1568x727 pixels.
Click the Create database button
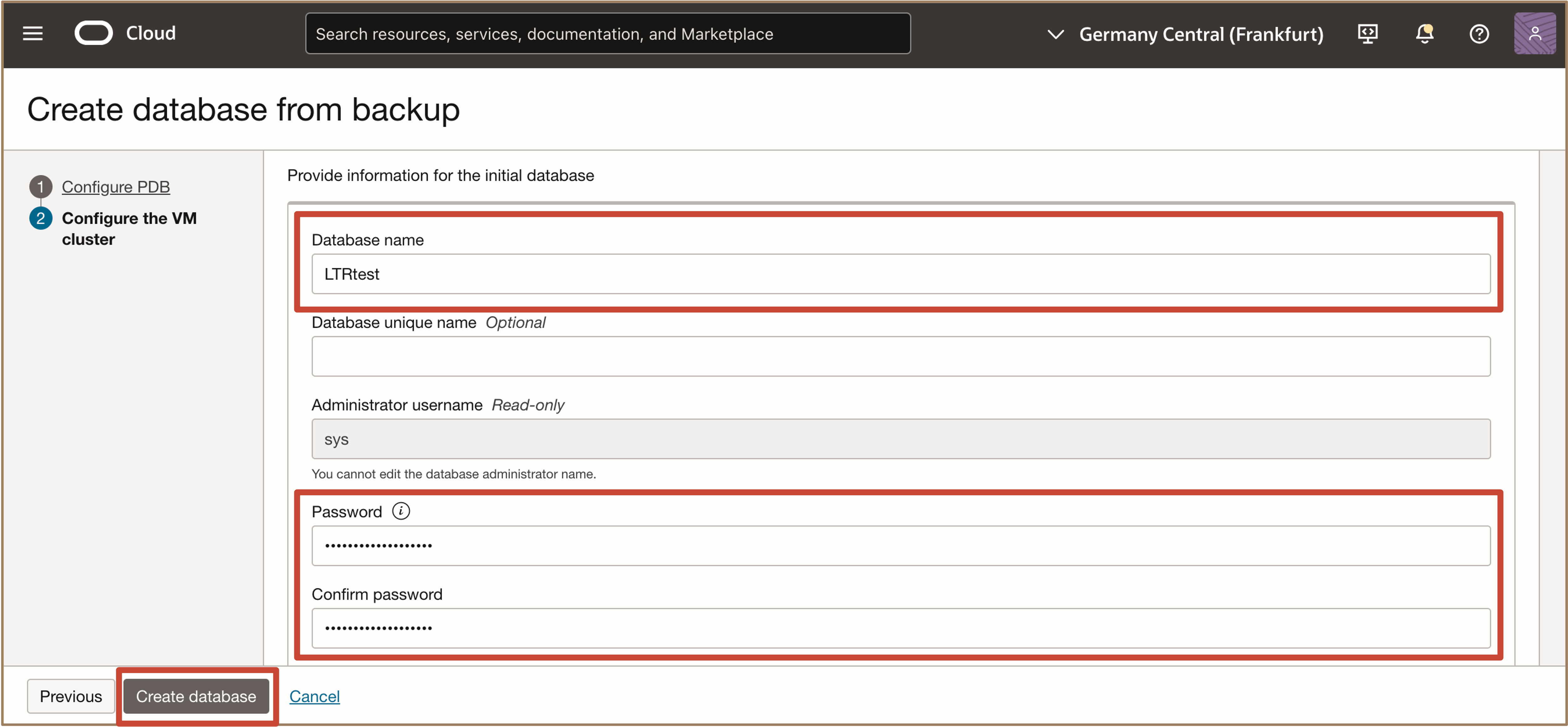pos(196,696)
